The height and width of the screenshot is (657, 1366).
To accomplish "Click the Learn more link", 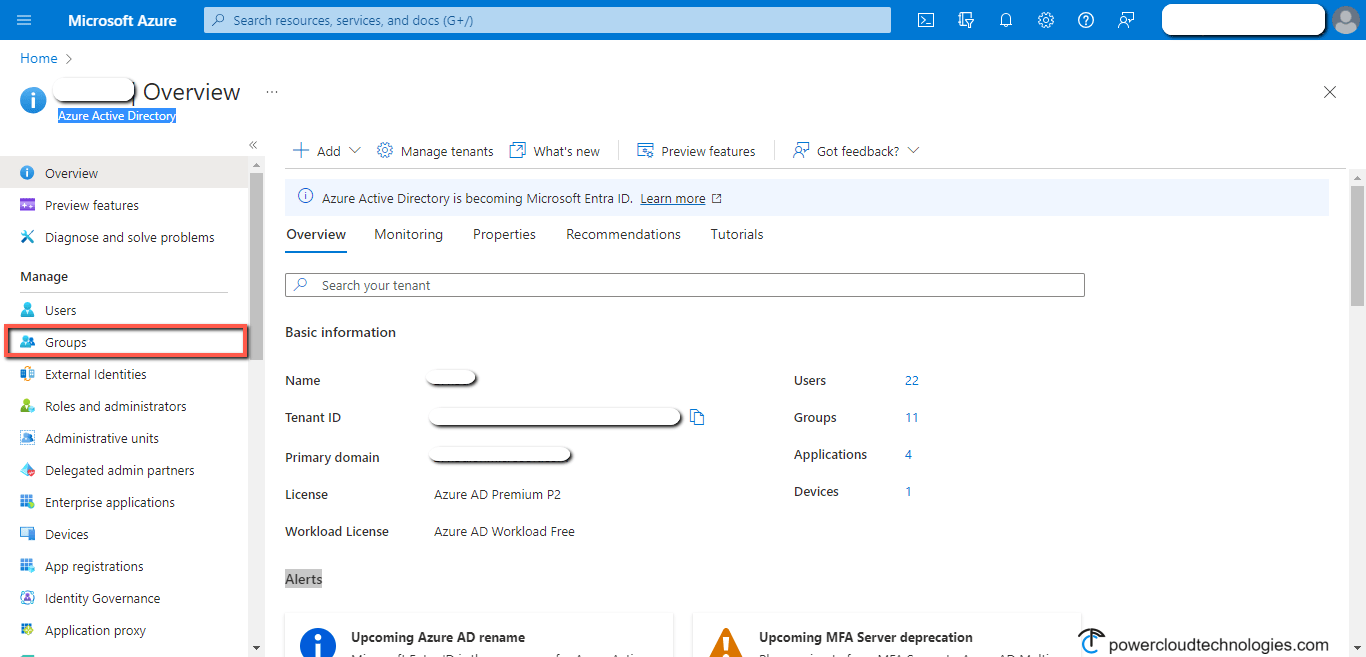I will pyautogui.click(x=673, y=199).
